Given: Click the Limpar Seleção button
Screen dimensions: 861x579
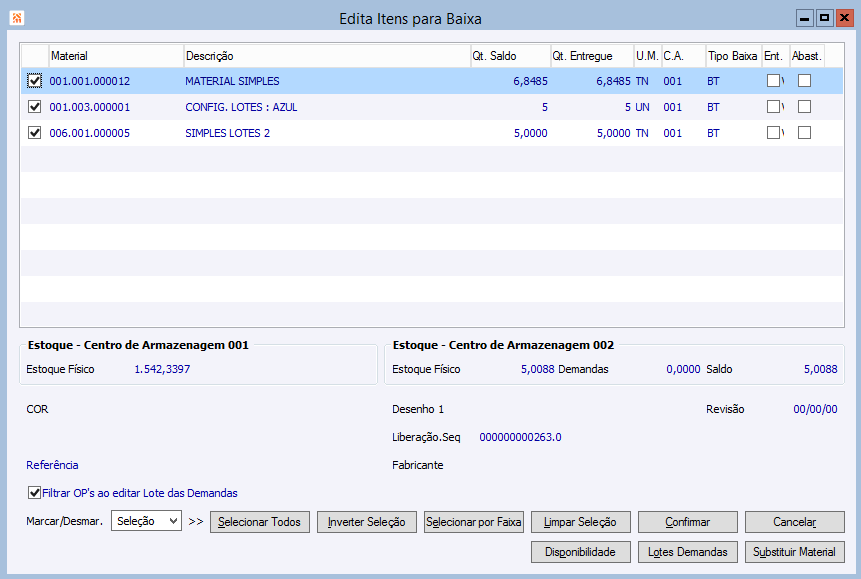Looking at the screenshot, I should (x=580, y=522).
